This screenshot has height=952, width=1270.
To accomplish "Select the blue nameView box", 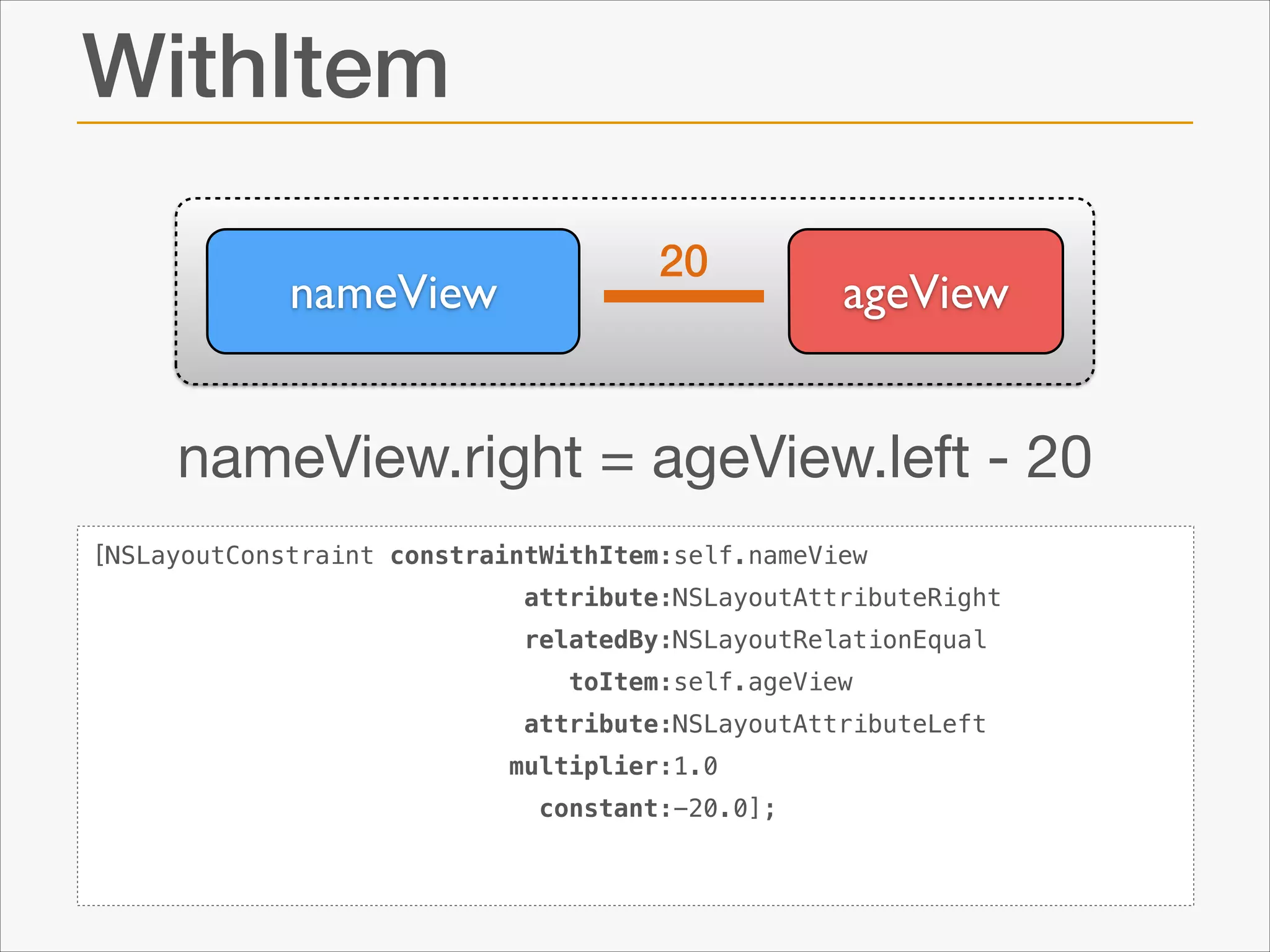I will pyautogui.click(x=393, y=291).
